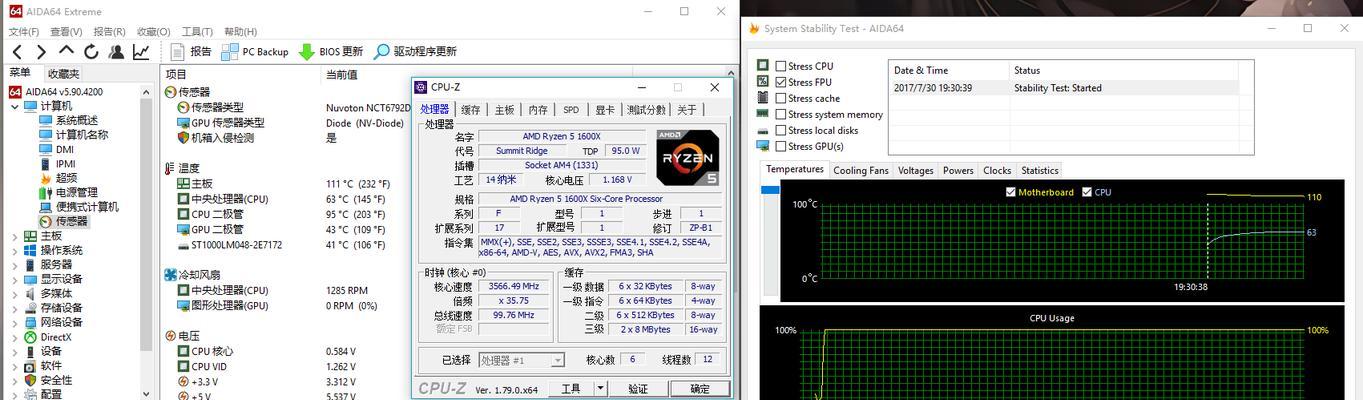Switch to the 收藏夹 favorites tab
1363x400 pixels.
click(x=63, y=74)
